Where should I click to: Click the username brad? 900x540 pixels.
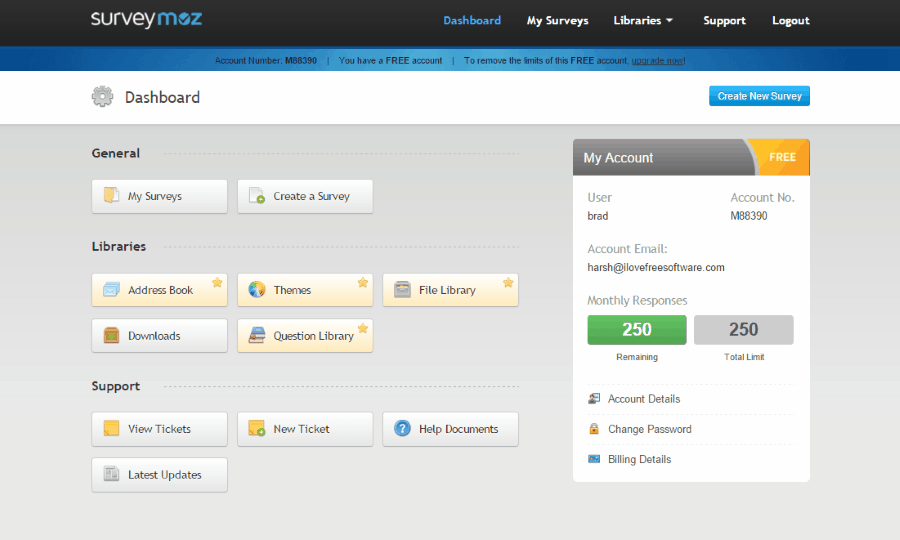tap(598, 216)
